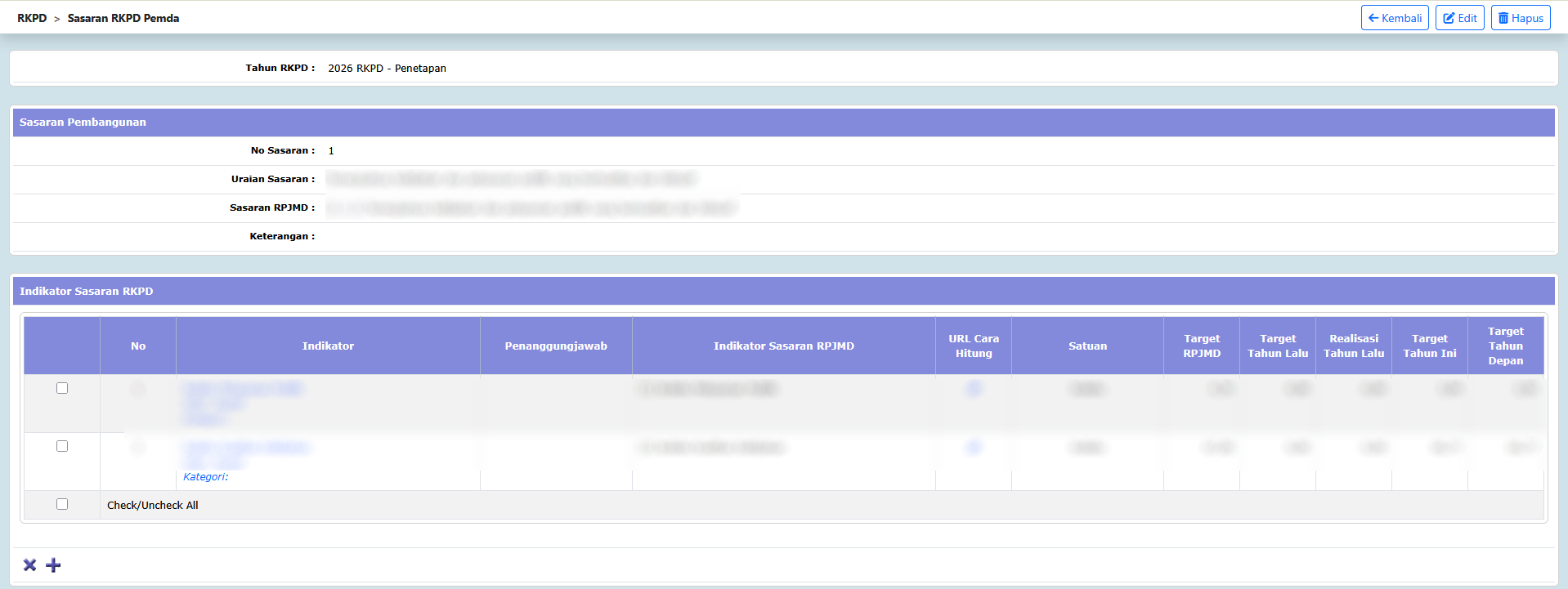
Task: Click the Indikator column header
Action: click(x=328, y=346)
